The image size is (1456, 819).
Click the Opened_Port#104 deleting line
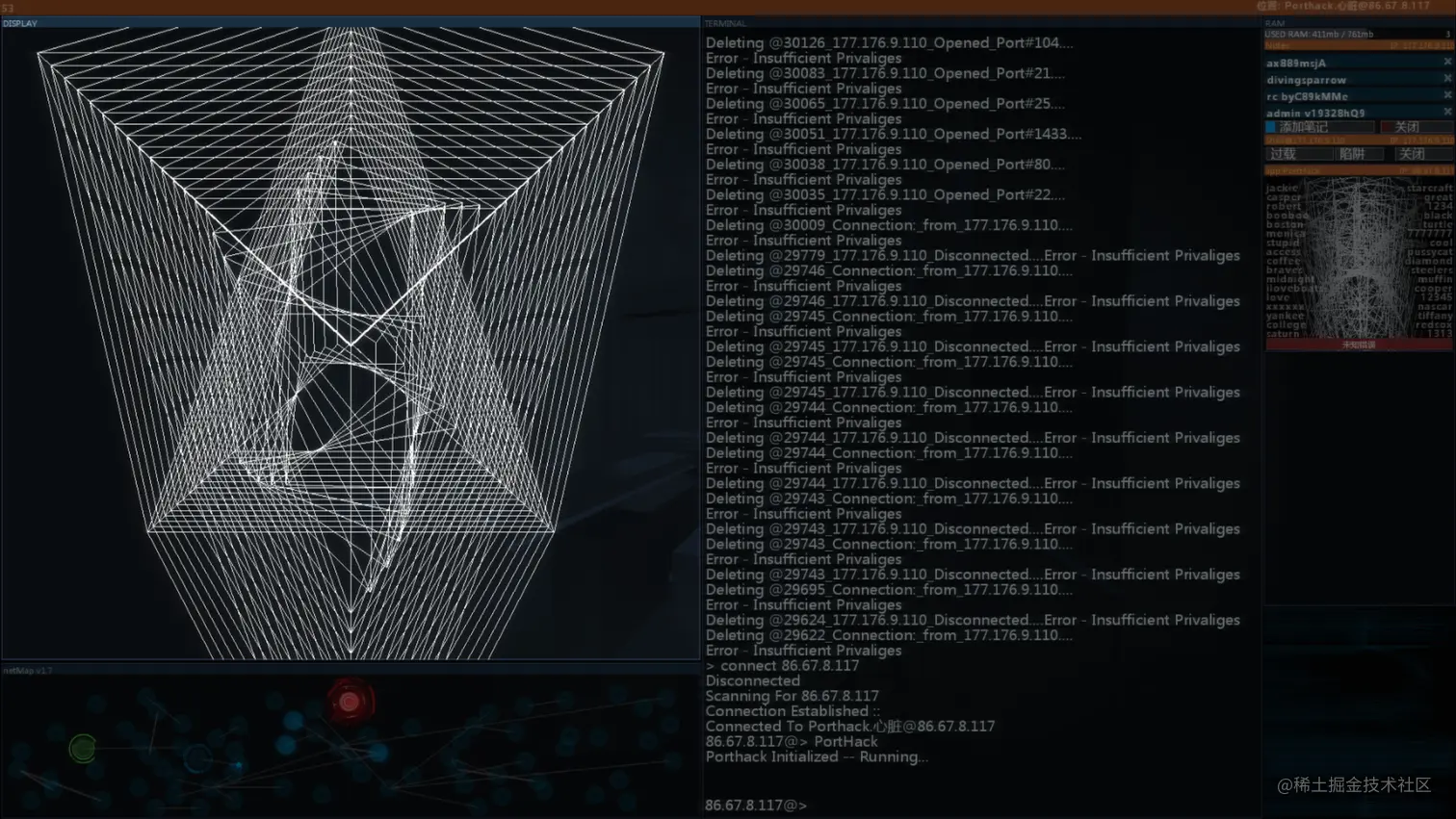tap(889, 42)
